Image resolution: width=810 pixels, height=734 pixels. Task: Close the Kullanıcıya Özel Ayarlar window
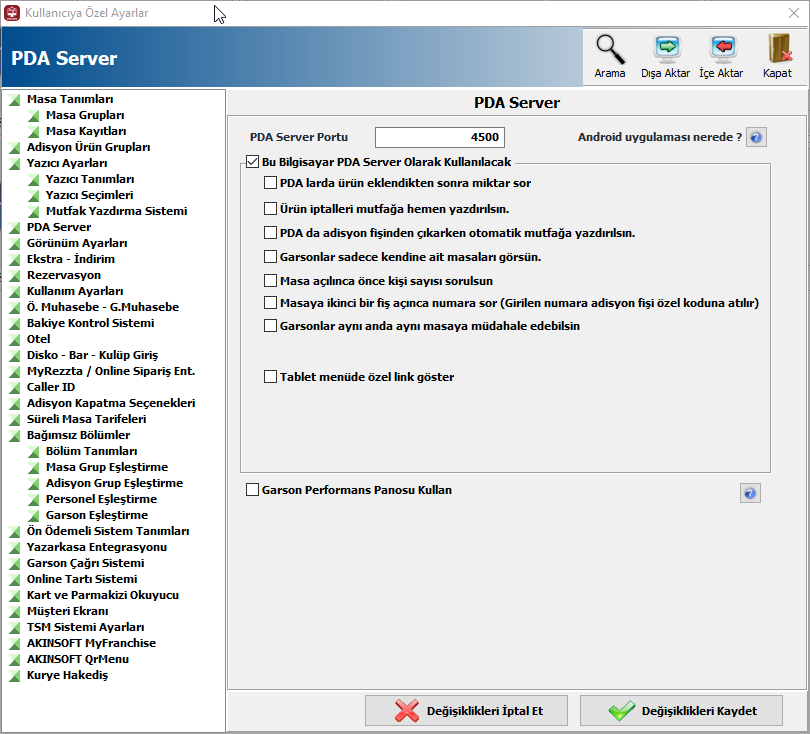(794, 13)
